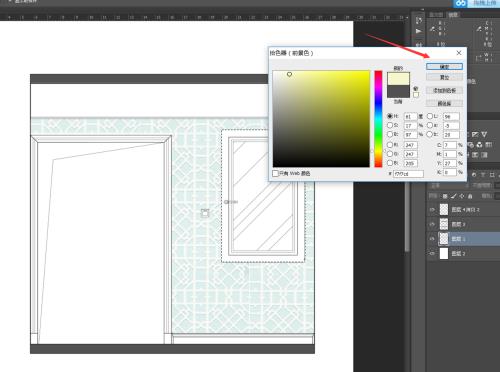Select the B (brightness) radio button
500x372 pixels.
[390, 134]
